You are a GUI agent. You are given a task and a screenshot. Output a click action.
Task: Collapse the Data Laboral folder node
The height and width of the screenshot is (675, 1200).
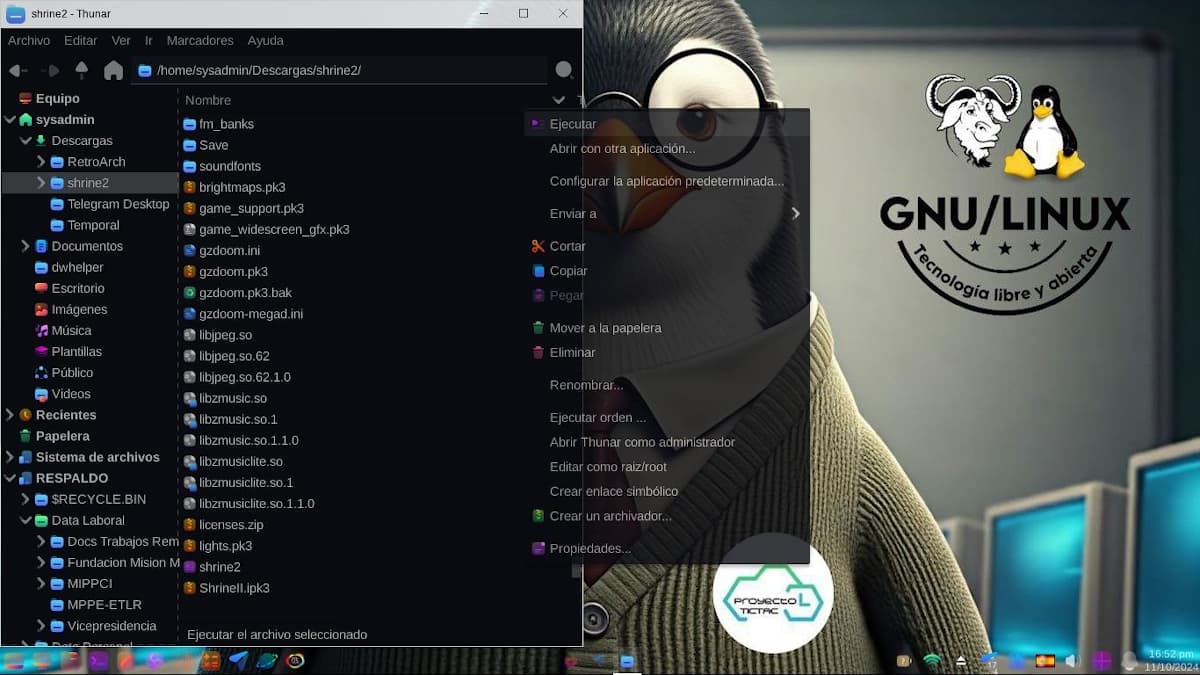click(x=26, y=520)
